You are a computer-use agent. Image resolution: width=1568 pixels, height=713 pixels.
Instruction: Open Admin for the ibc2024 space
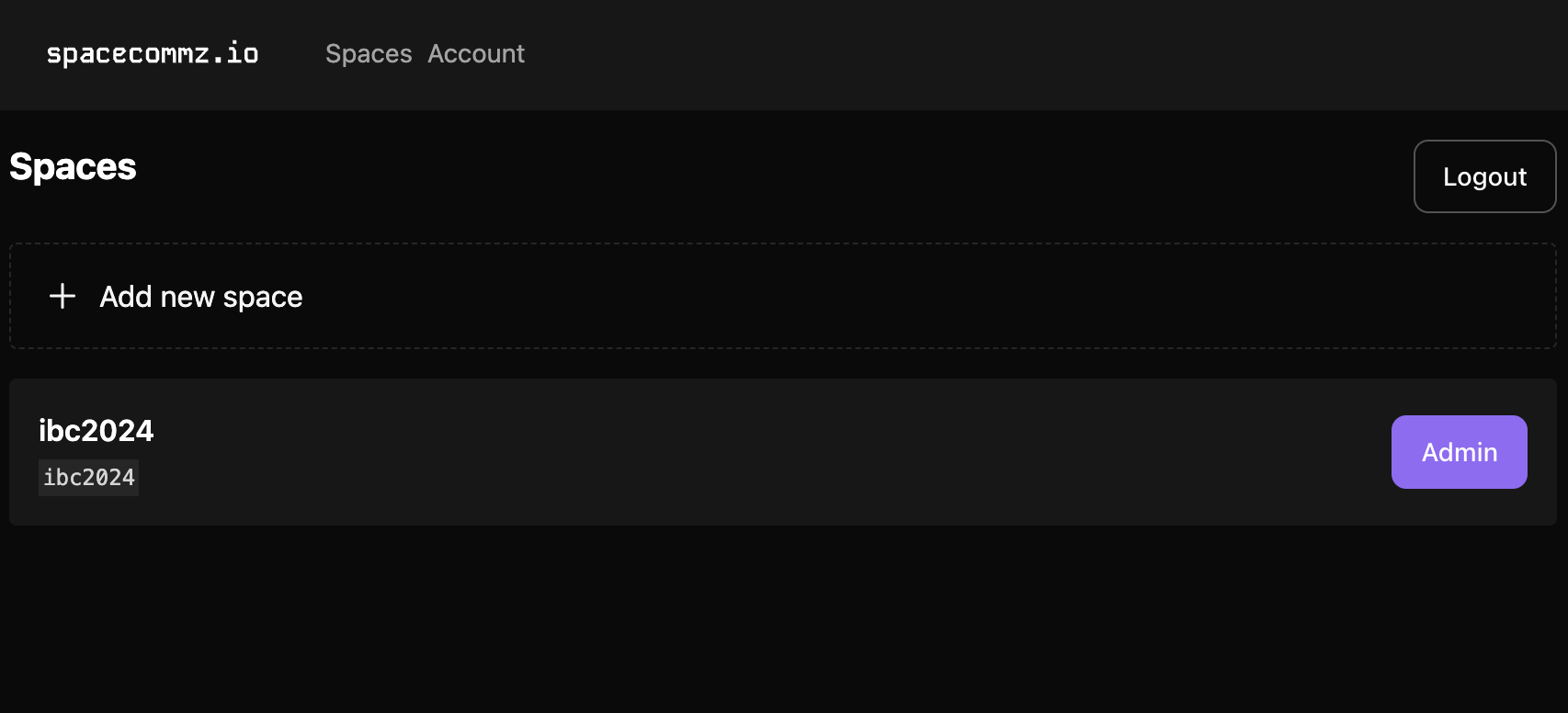click(1459, 452)
